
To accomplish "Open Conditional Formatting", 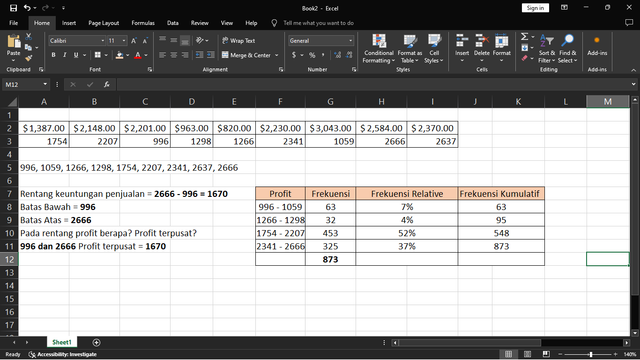I will 379,49.
